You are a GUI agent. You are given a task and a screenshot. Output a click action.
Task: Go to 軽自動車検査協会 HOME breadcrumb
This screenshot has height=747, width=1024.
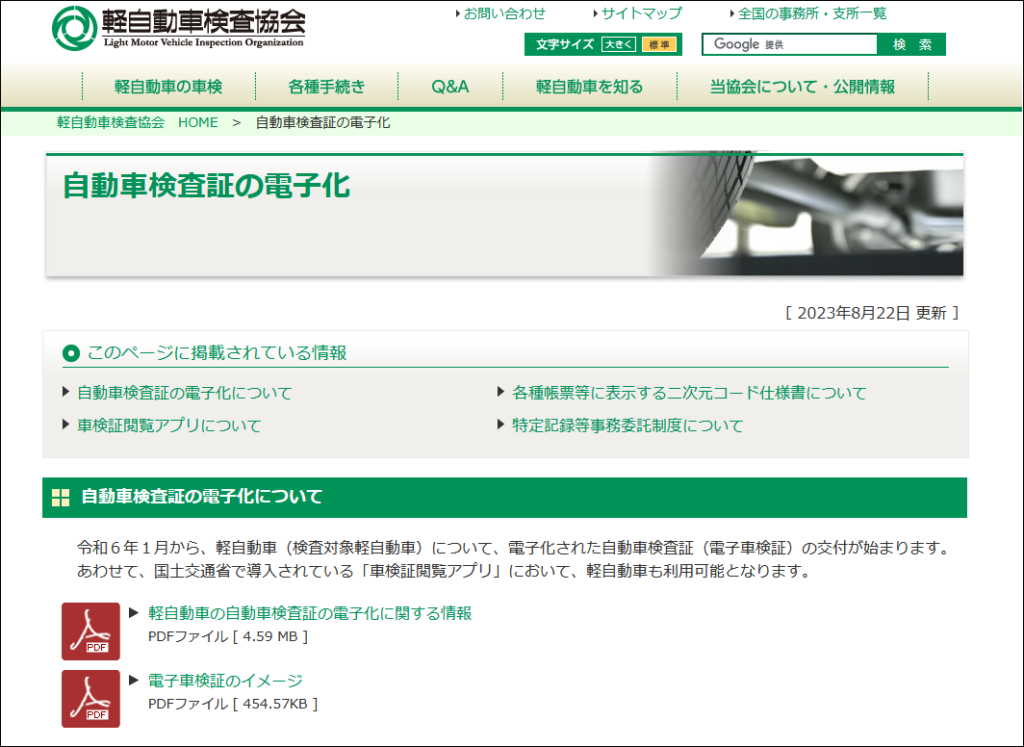137,123
